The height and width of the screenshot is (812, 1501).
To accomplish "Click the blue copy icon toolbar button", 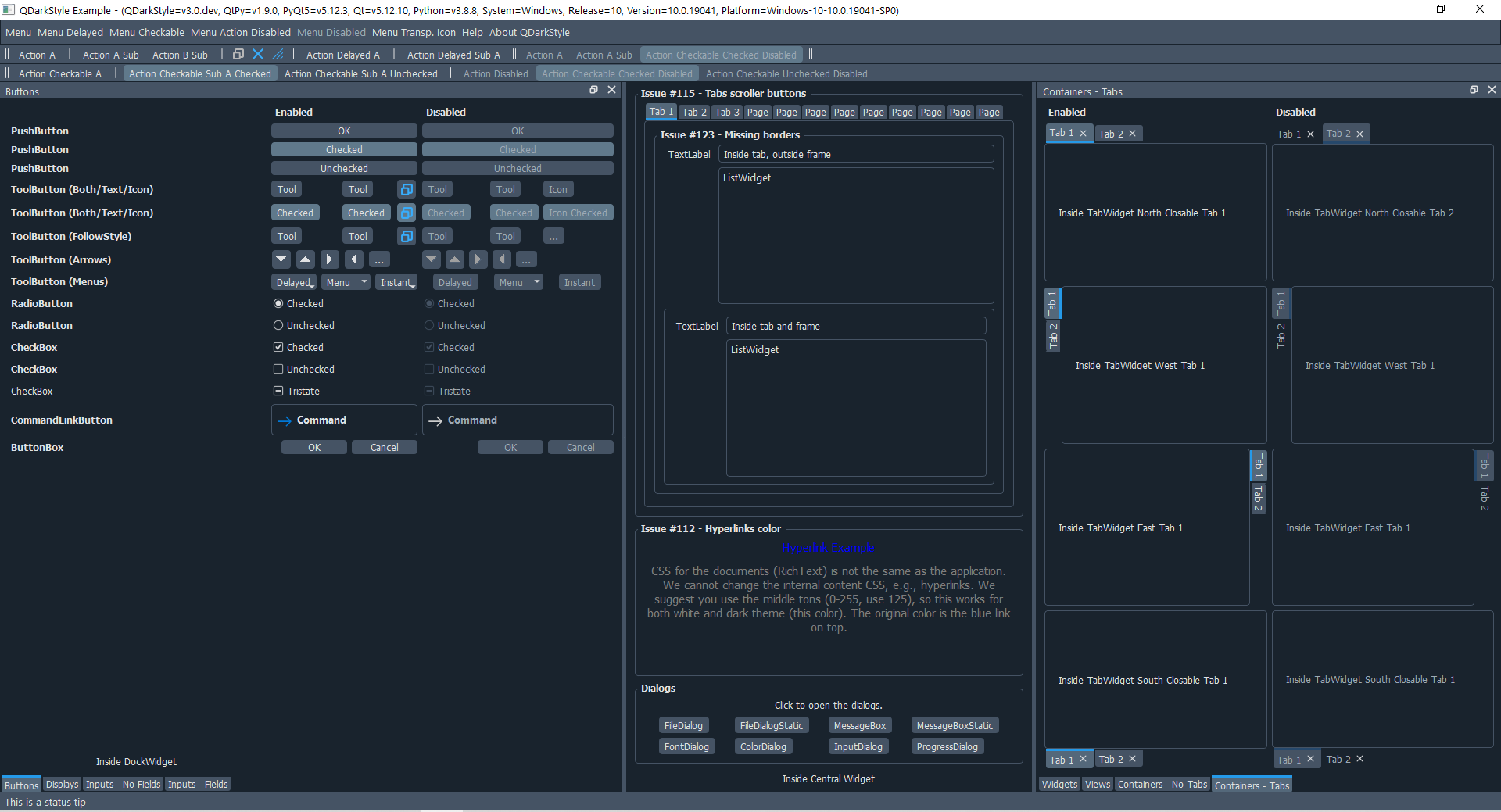I will click(x=238, y=55).
